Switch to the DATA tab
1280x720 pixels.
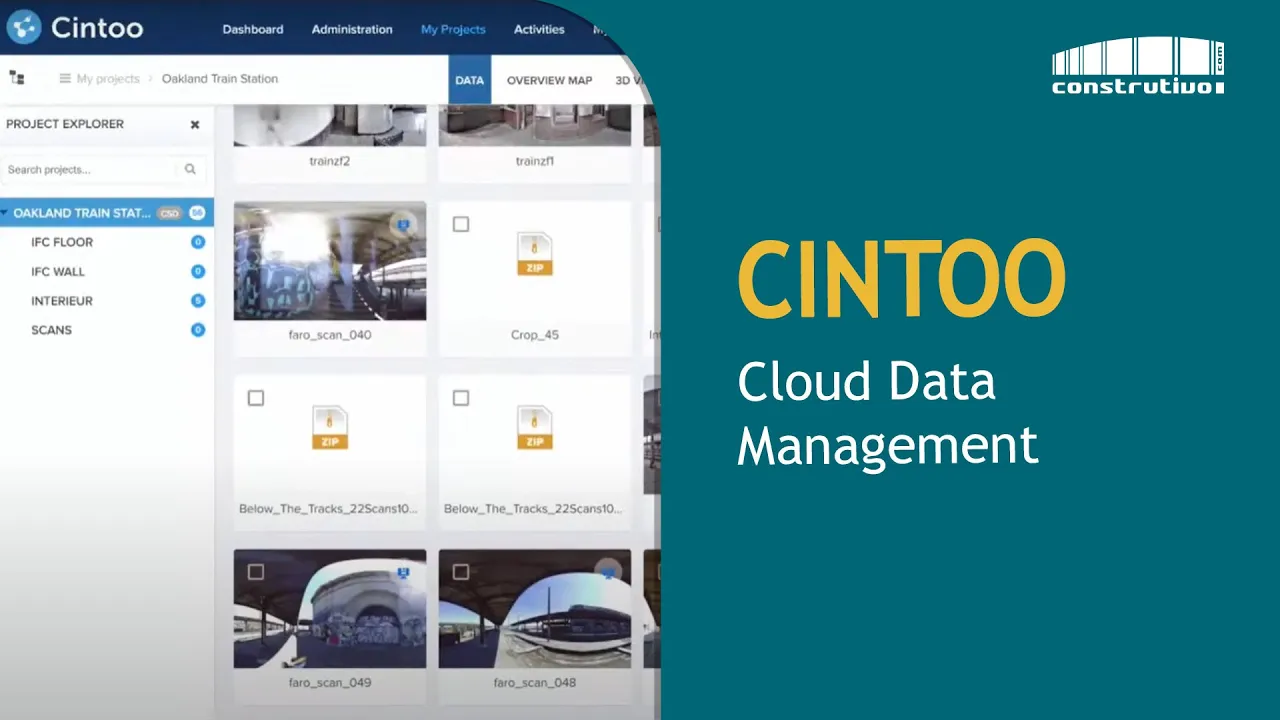pos(470,80)
